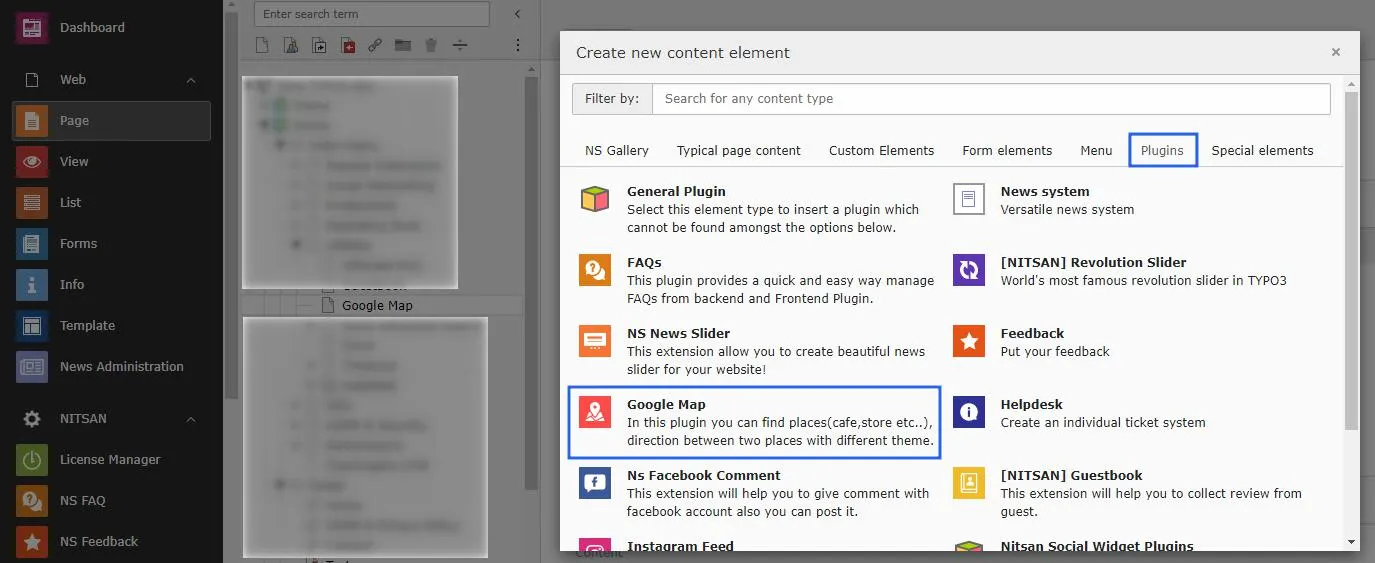
Task: Open the Page module
Action: click(111, 120)
